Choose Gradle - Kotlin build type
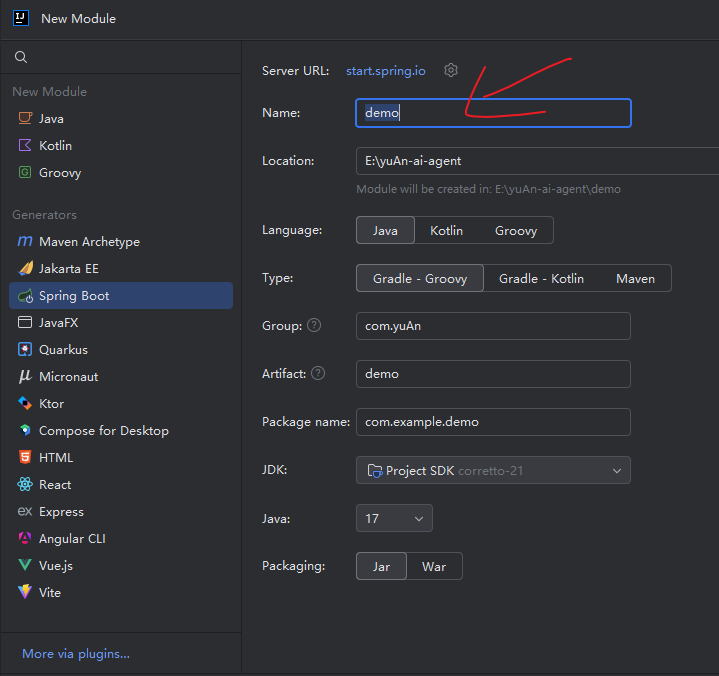The height and width of the screenshot is (676, 719). point(541,278)
